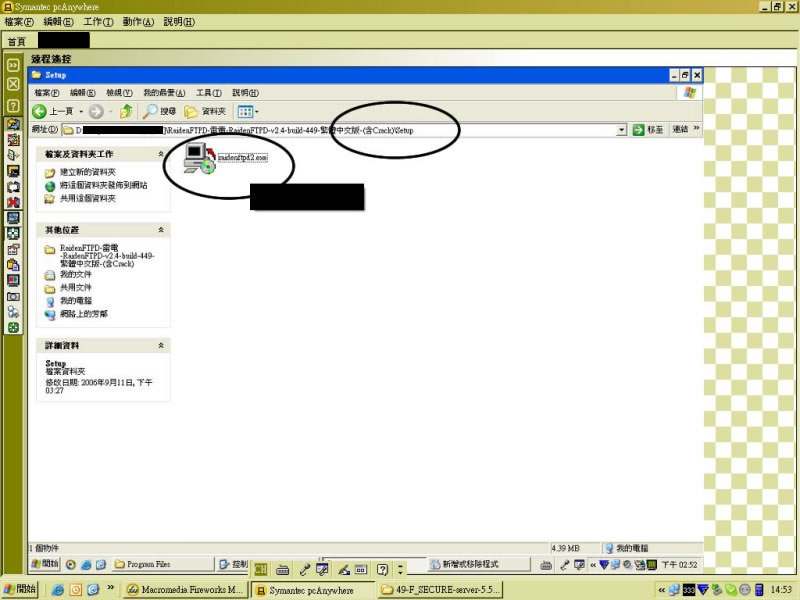The width and height of the screenshot is (800, 600).
Task: Open 我的最愛 menu in Setup window
Action: point(164,93)
